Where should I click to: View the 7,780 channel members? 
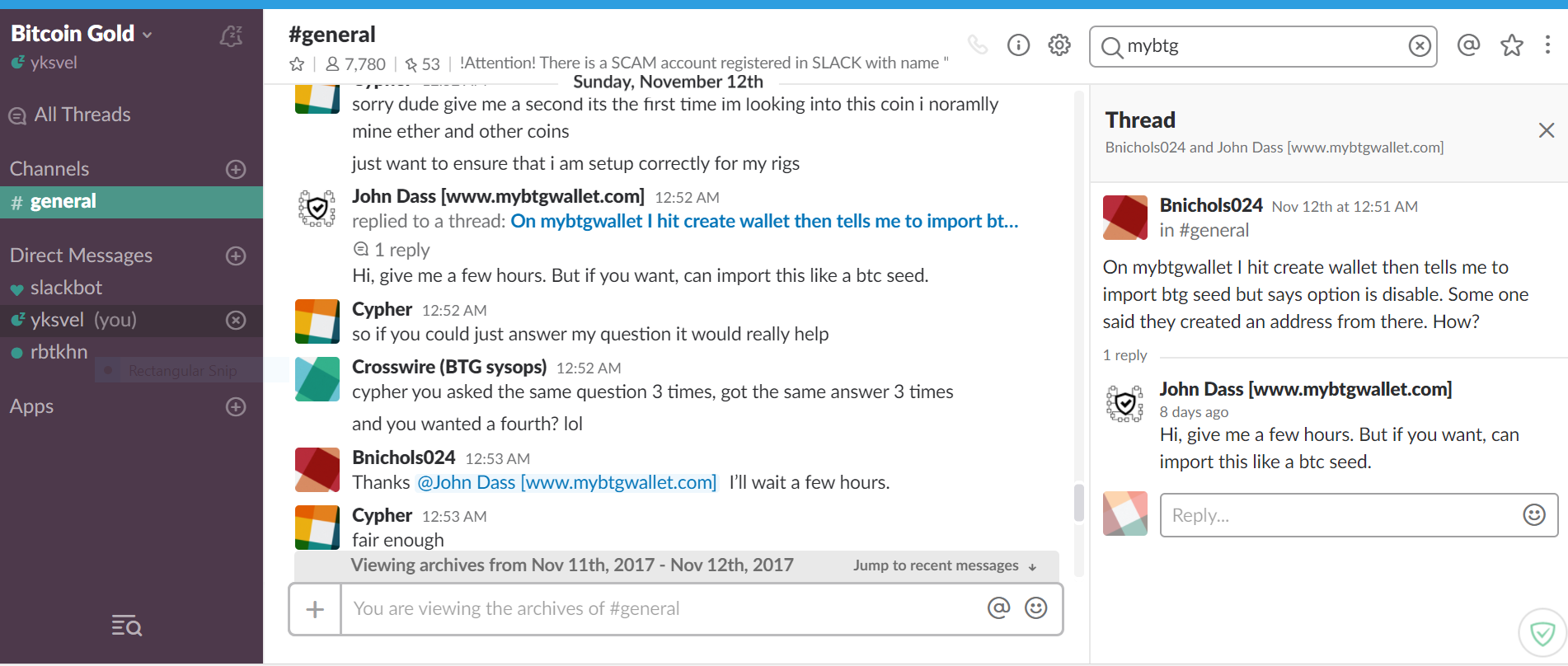[x=355, y=63]
